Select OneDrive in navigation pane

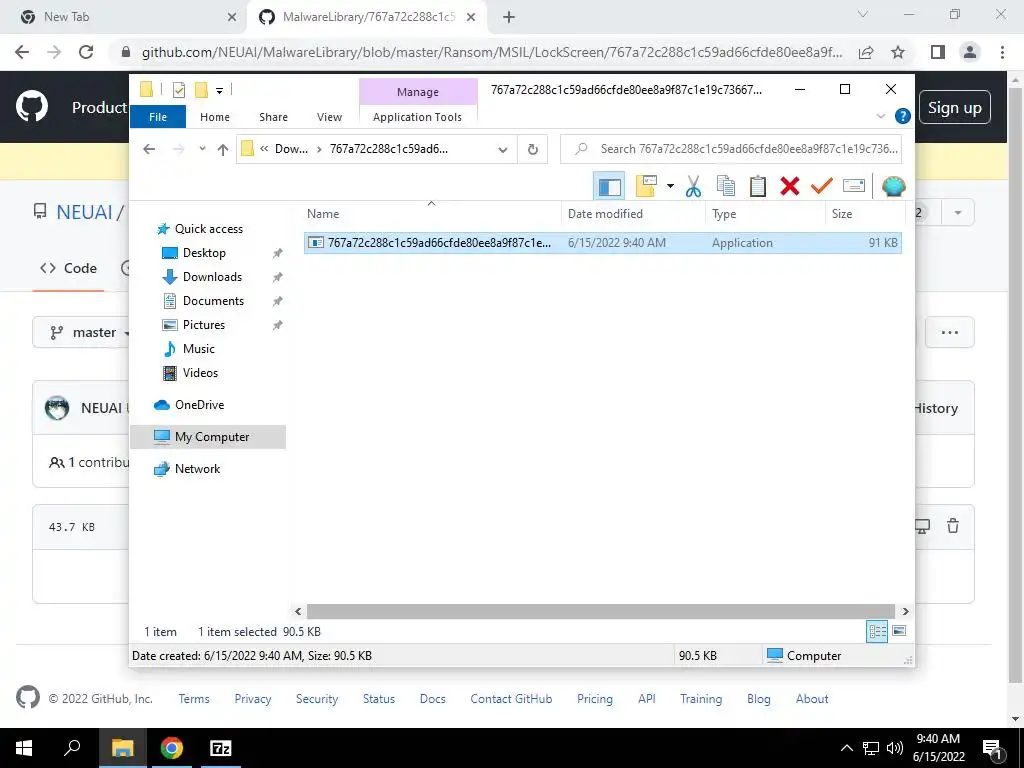(199, 405)
